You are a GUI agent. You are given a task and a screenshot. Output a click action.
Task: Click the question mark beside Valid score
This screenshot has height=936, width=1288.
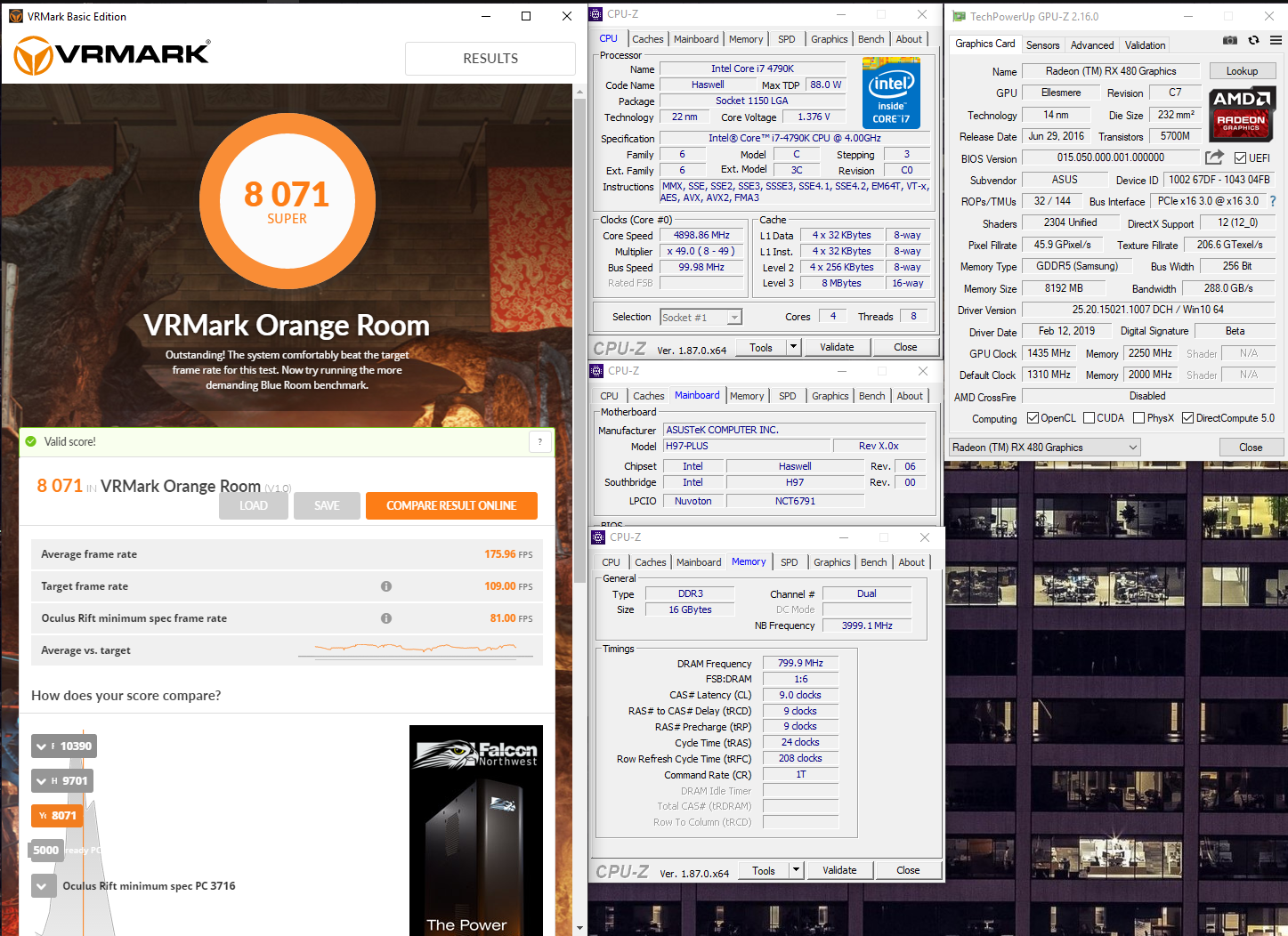tap(539, 441)
